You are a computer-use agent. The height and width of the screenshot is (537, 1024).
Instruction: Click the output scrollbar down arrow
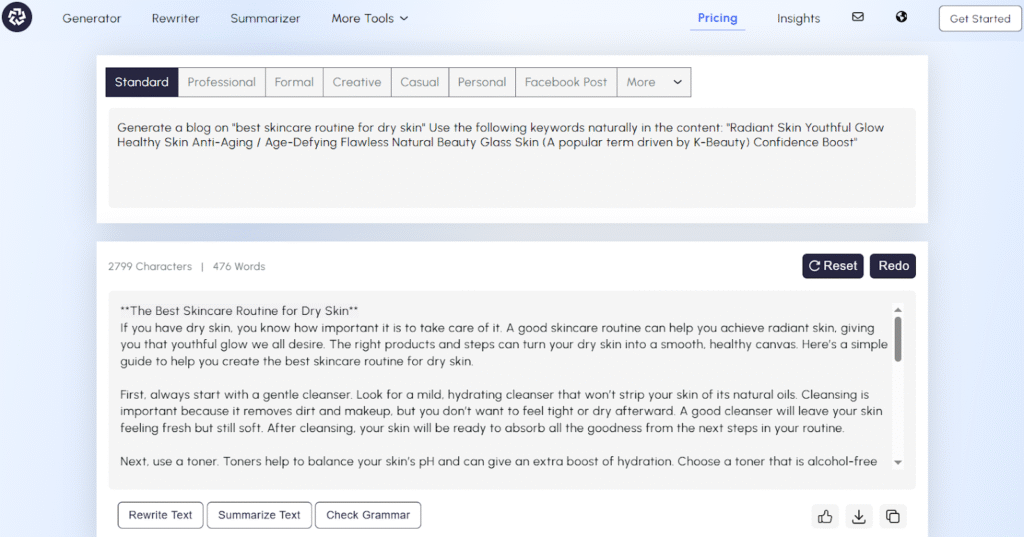(898, 463)
